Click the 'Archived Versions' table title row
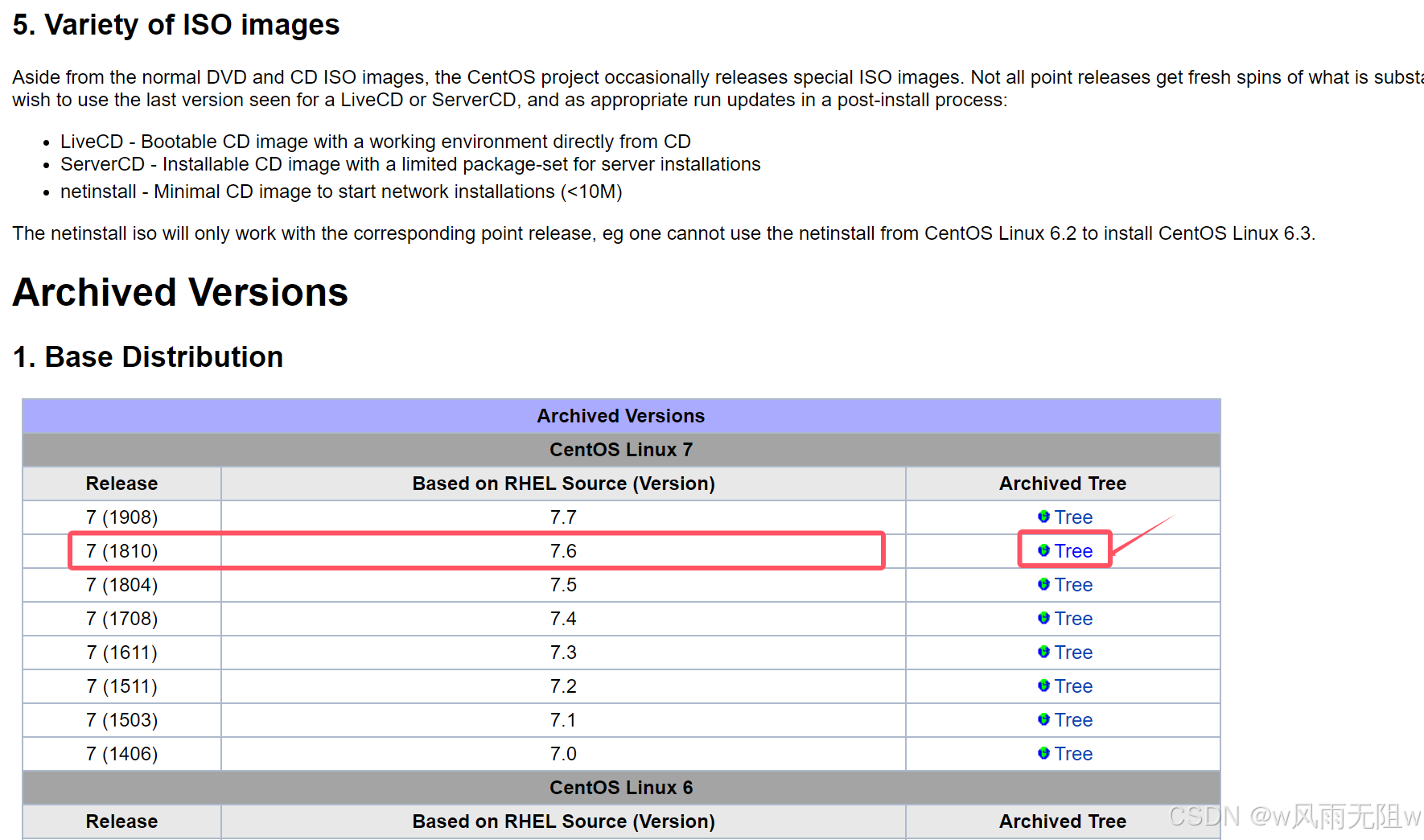 point(621,416)
